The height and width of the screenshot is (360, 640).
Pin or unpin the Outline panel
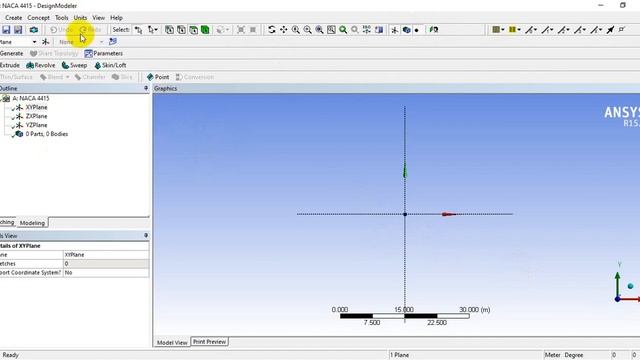(x=146, y=88)
